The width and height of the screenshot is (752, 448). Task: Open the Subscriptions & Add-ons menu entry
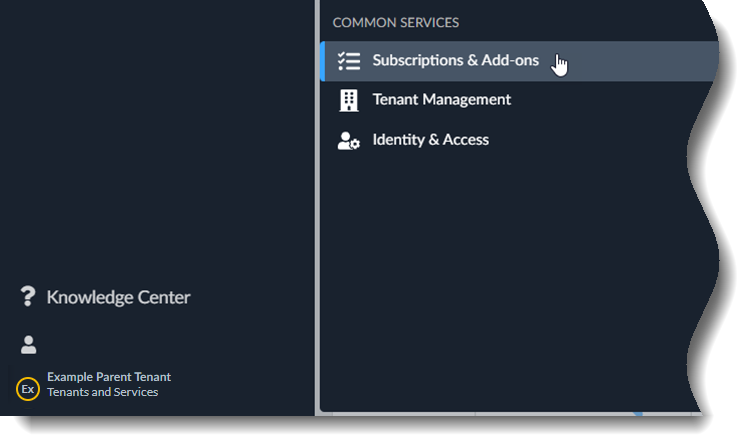pos(455,61)
